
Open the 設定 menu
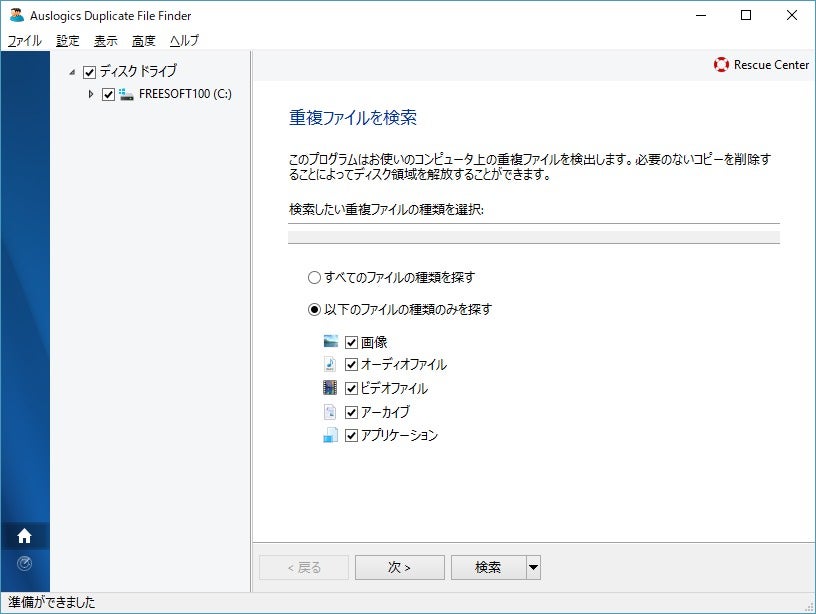point(68,41)
